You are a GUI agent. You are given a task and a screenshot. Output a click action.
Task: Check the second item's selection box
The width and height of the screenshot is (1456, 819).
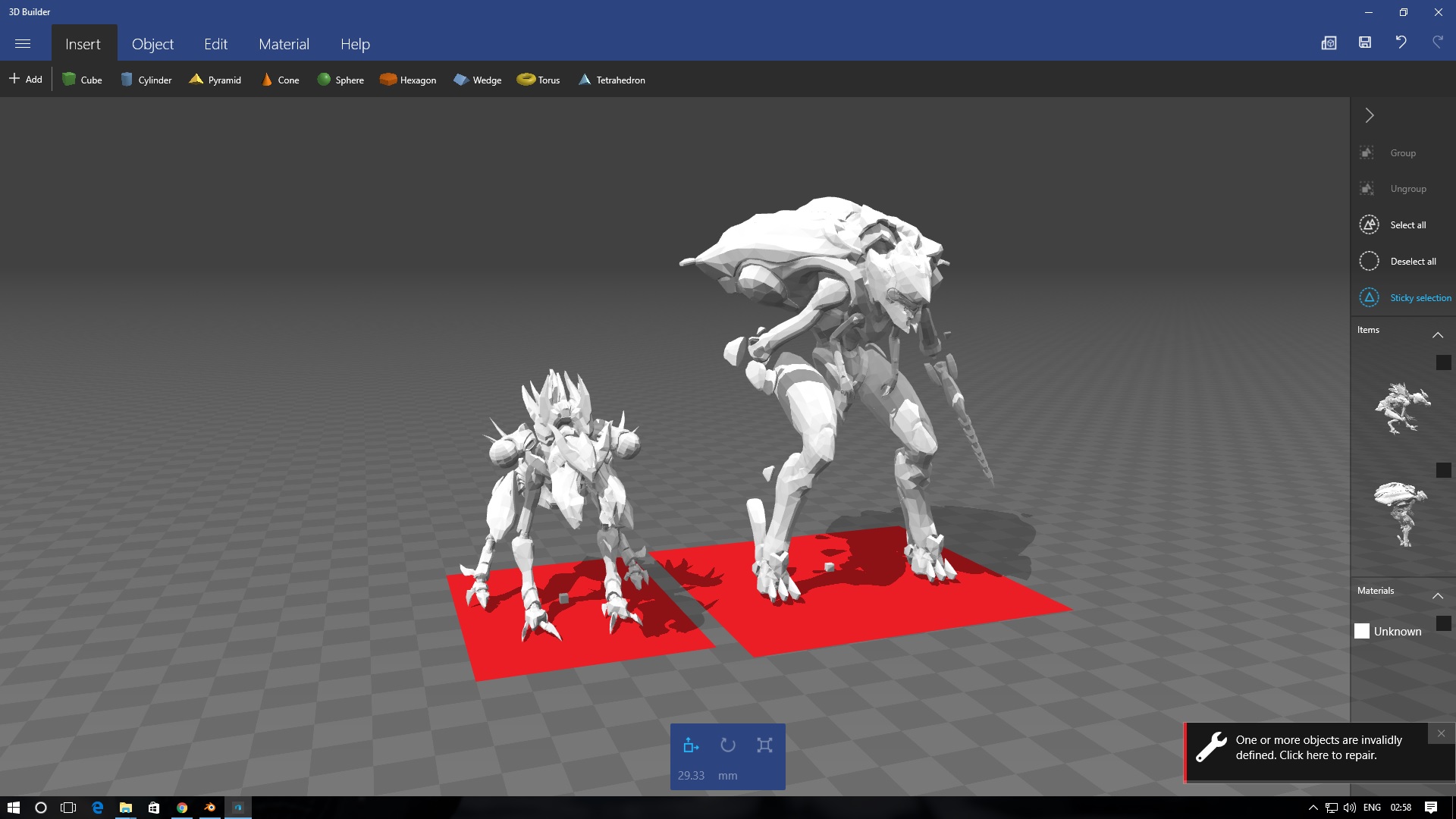(x=1443, y=470)
